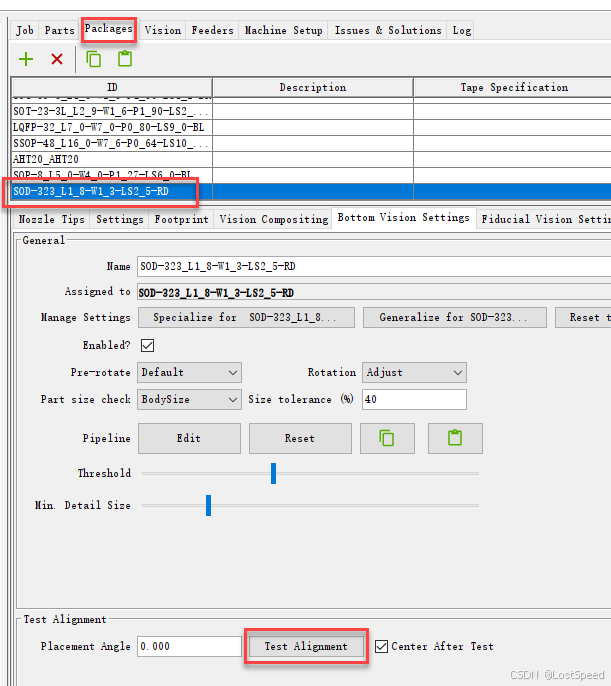This screenshot has width=611, height=686.
Task: Click the Size tolerance (%) field
Action: point(414,399)
